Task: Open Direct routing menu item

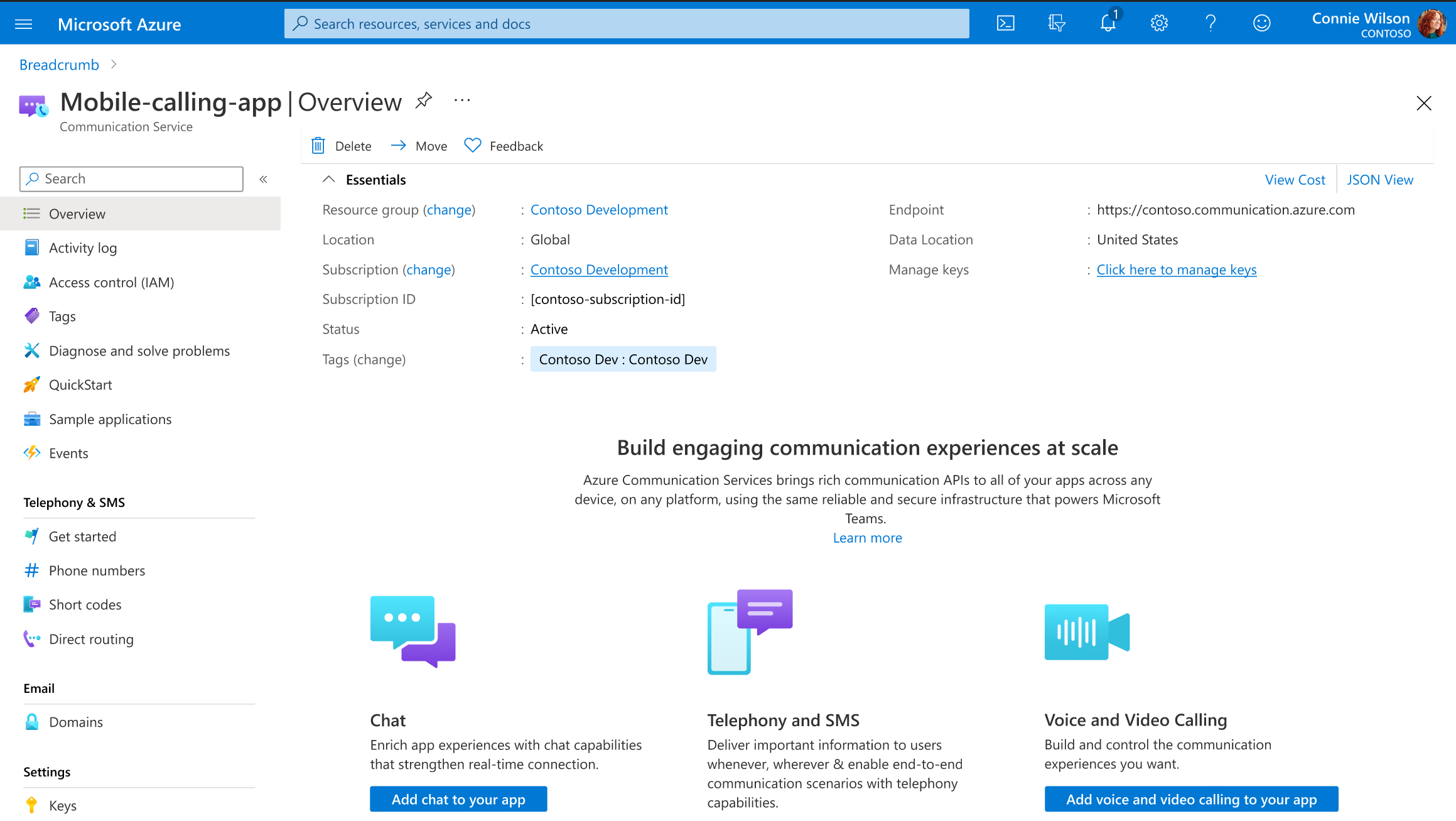Action: pyautogui.click(x=91, y=639)
